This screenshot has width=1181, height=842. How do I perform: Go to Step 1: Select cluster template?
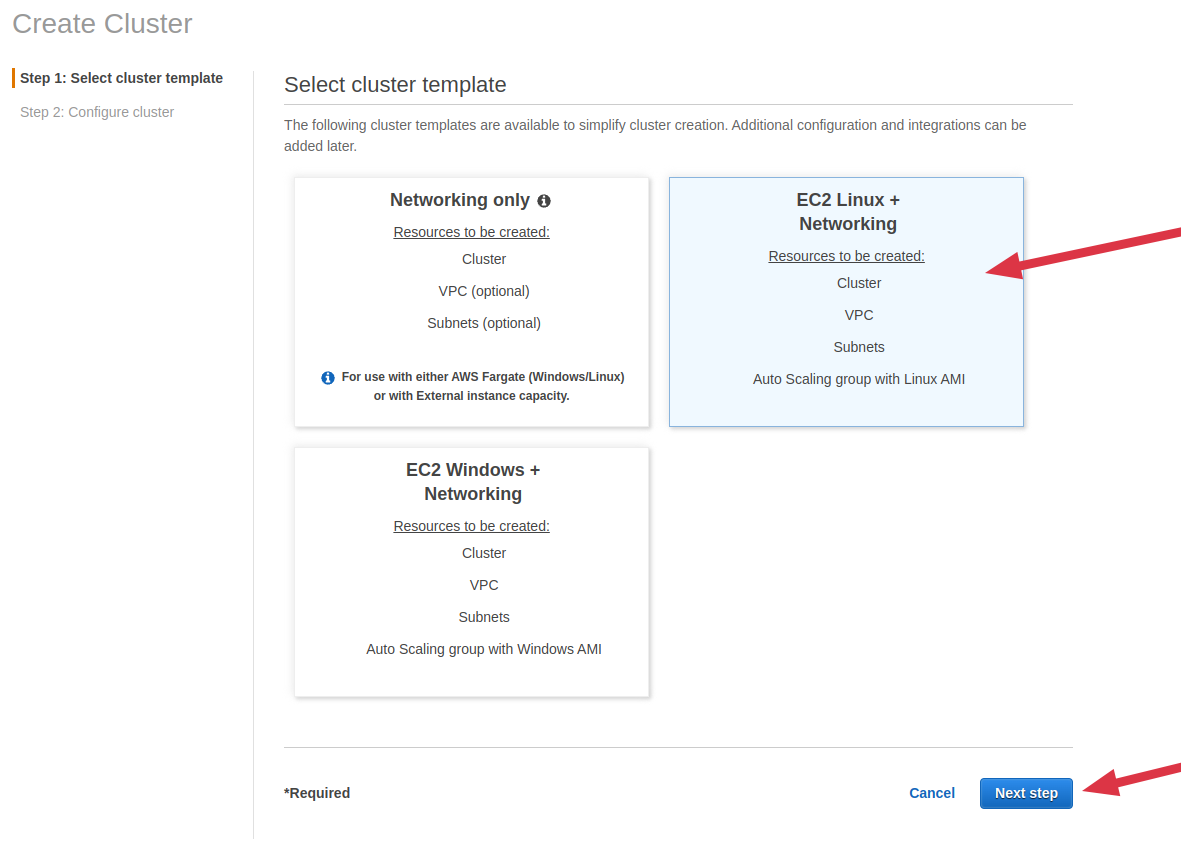tap(121, 78)
